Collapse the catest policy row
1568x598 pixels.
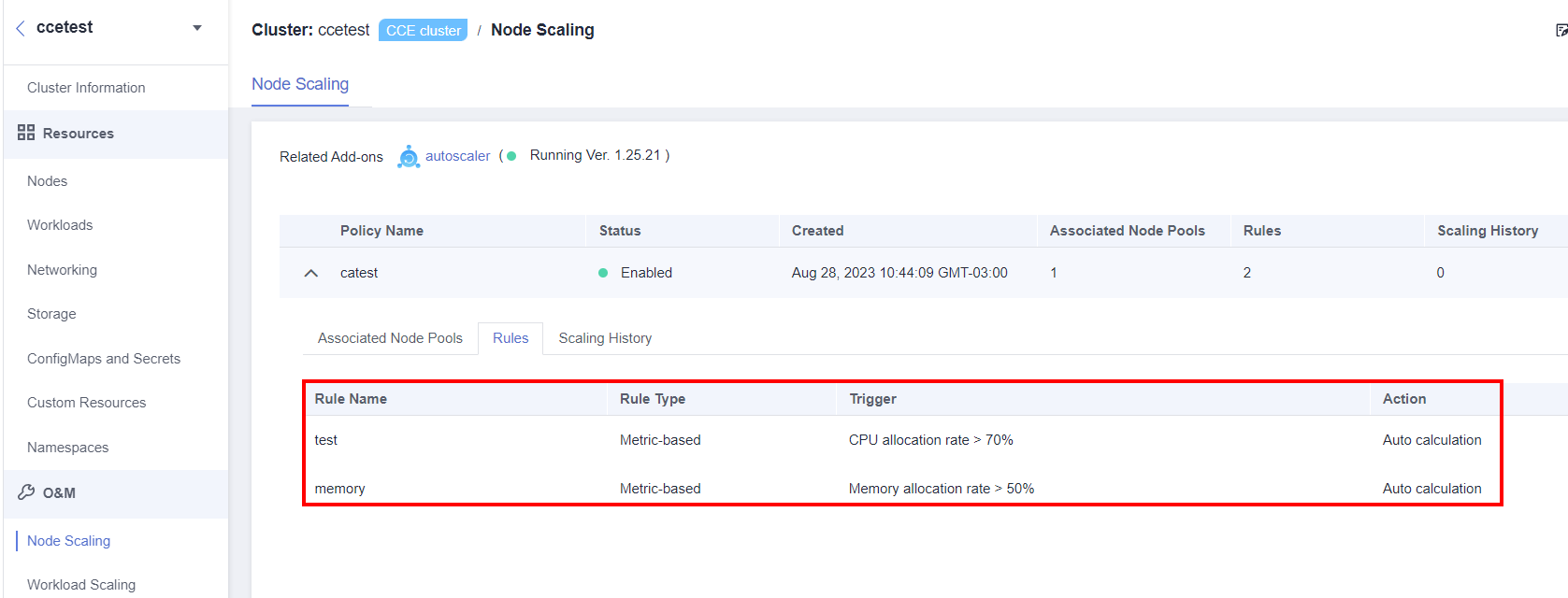pos(310,273)
